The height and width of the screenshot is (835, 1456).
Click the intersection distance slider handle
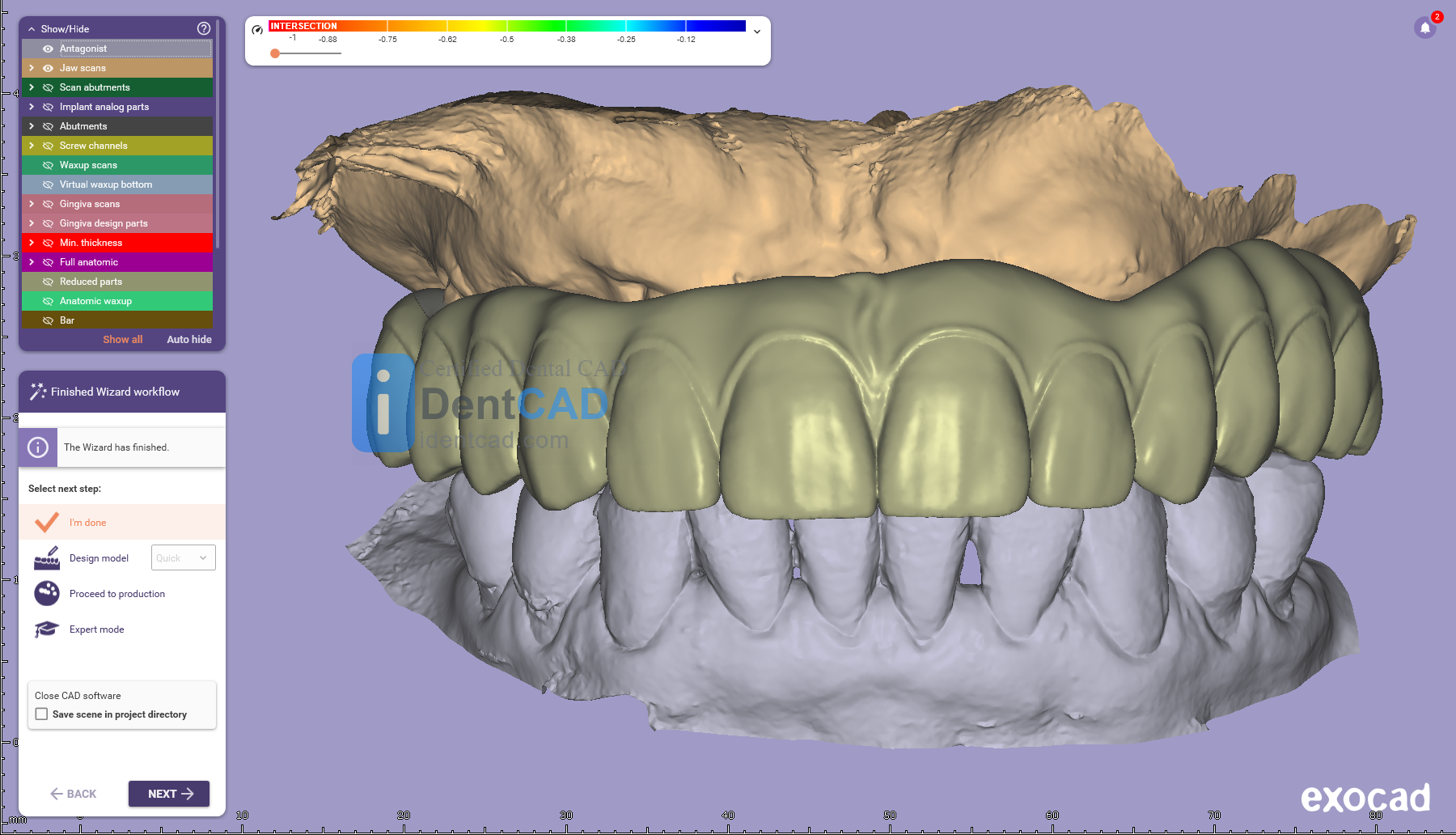click(275, 53)
